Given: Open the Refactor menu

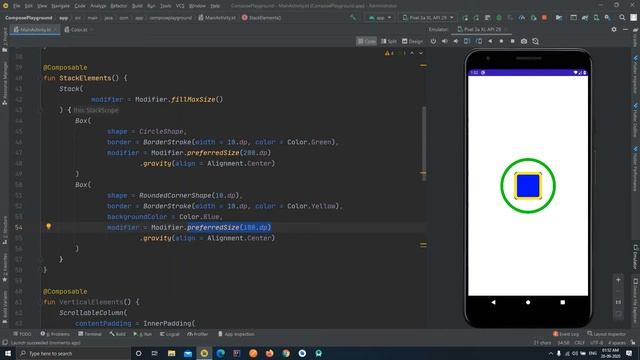Looking at the screenshot, I should coord(118,6).
